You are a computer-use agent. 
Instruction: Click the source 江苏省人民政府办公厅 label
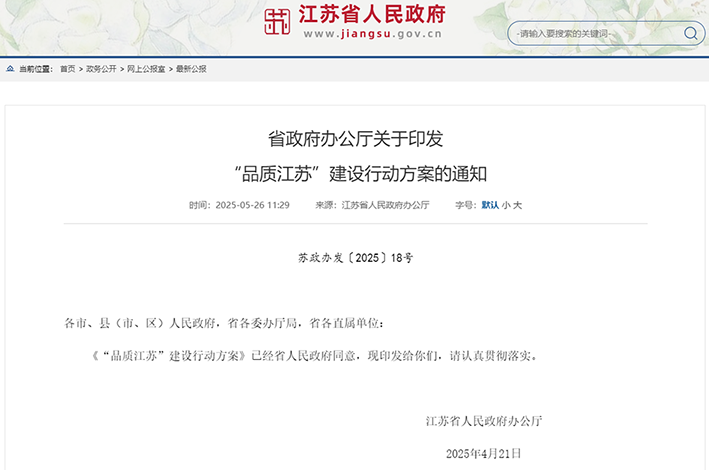(x=385, y=205)
